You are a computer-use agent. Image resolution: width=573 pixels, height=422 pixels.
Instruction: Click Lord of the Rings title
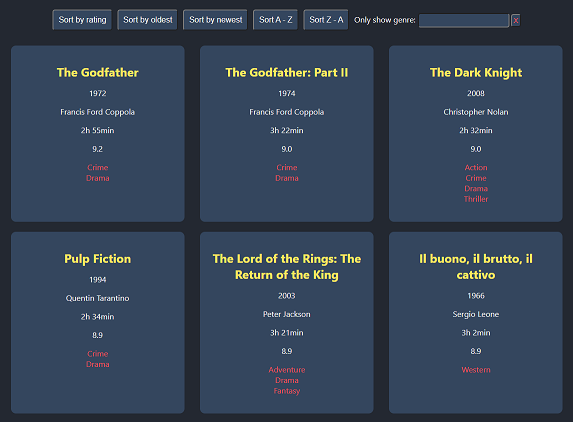pos(286,267)
